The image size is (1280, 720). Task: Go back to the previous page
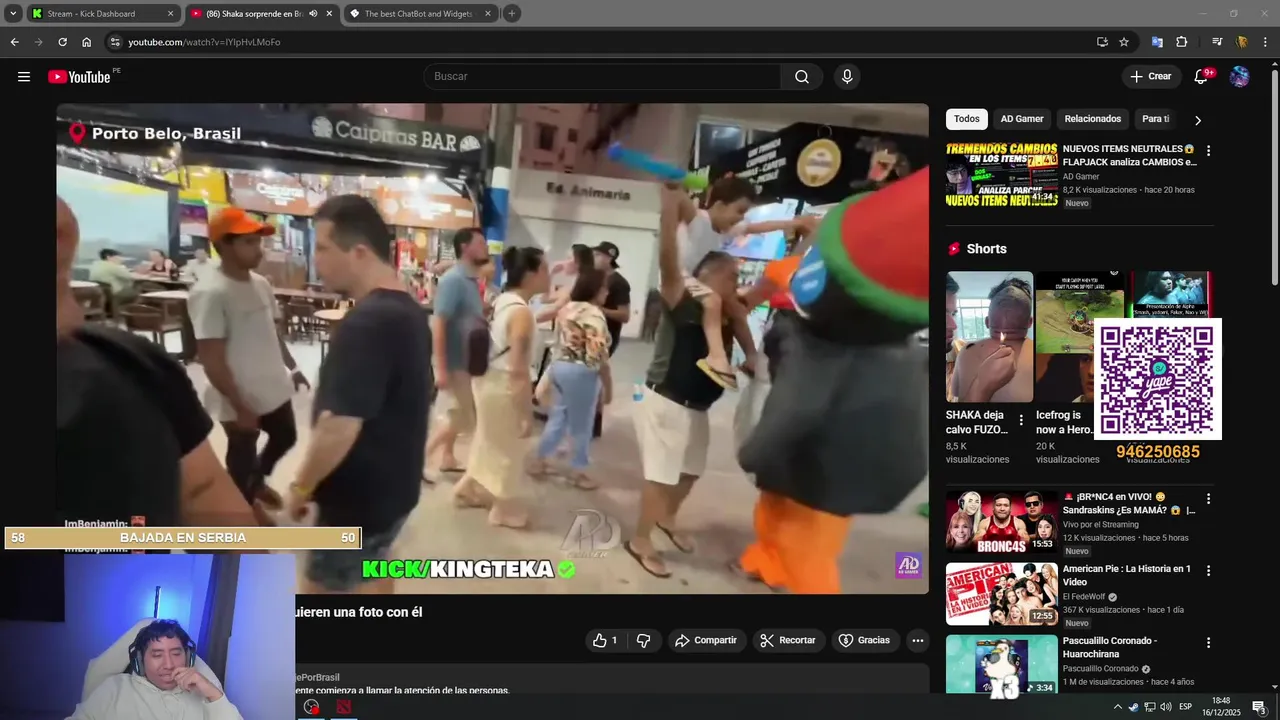pos(14,42)
